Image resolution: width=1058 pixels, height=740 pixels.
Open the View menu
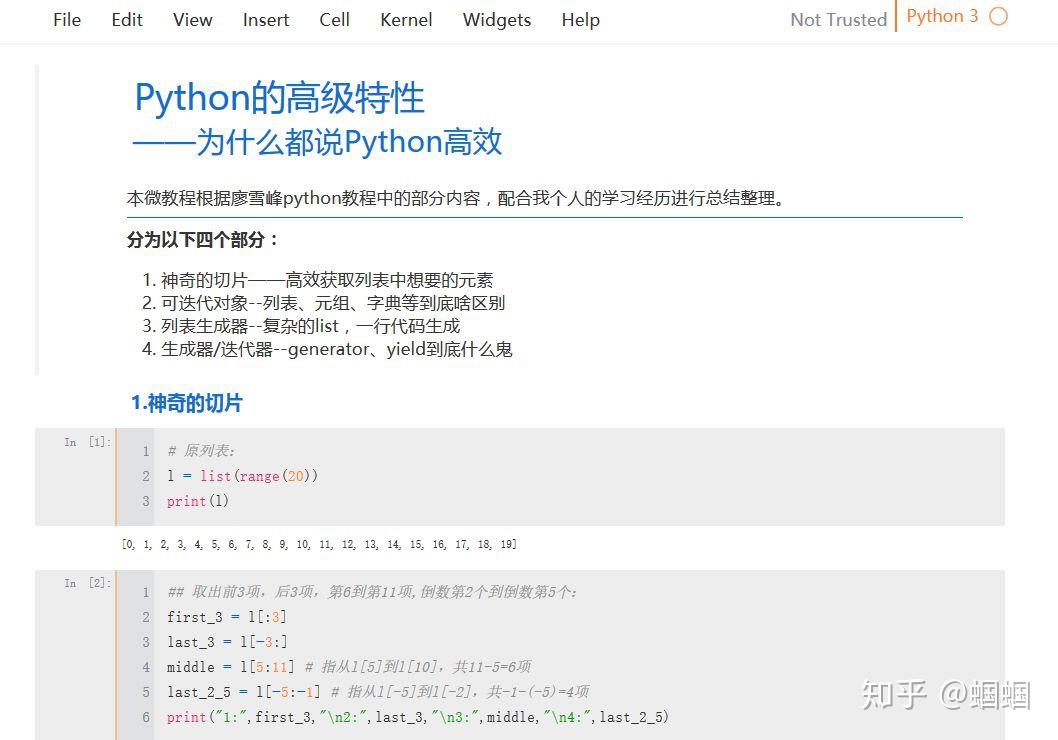[192, 20]
